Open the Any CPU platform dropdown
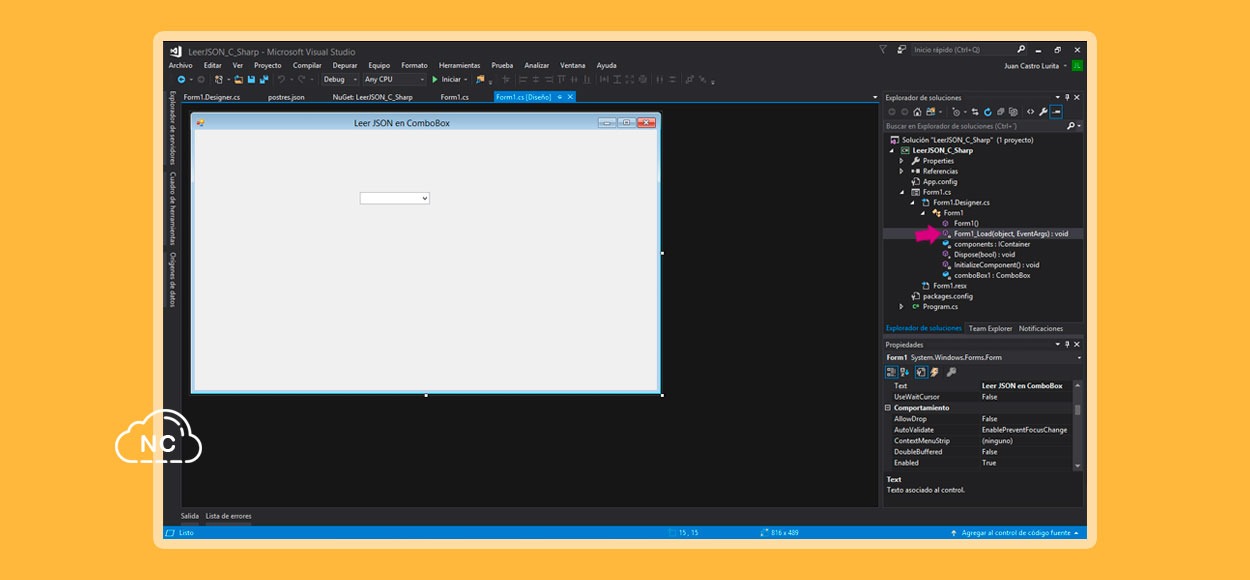Screen dimensions: 1250x580 [x=394, y=79]
